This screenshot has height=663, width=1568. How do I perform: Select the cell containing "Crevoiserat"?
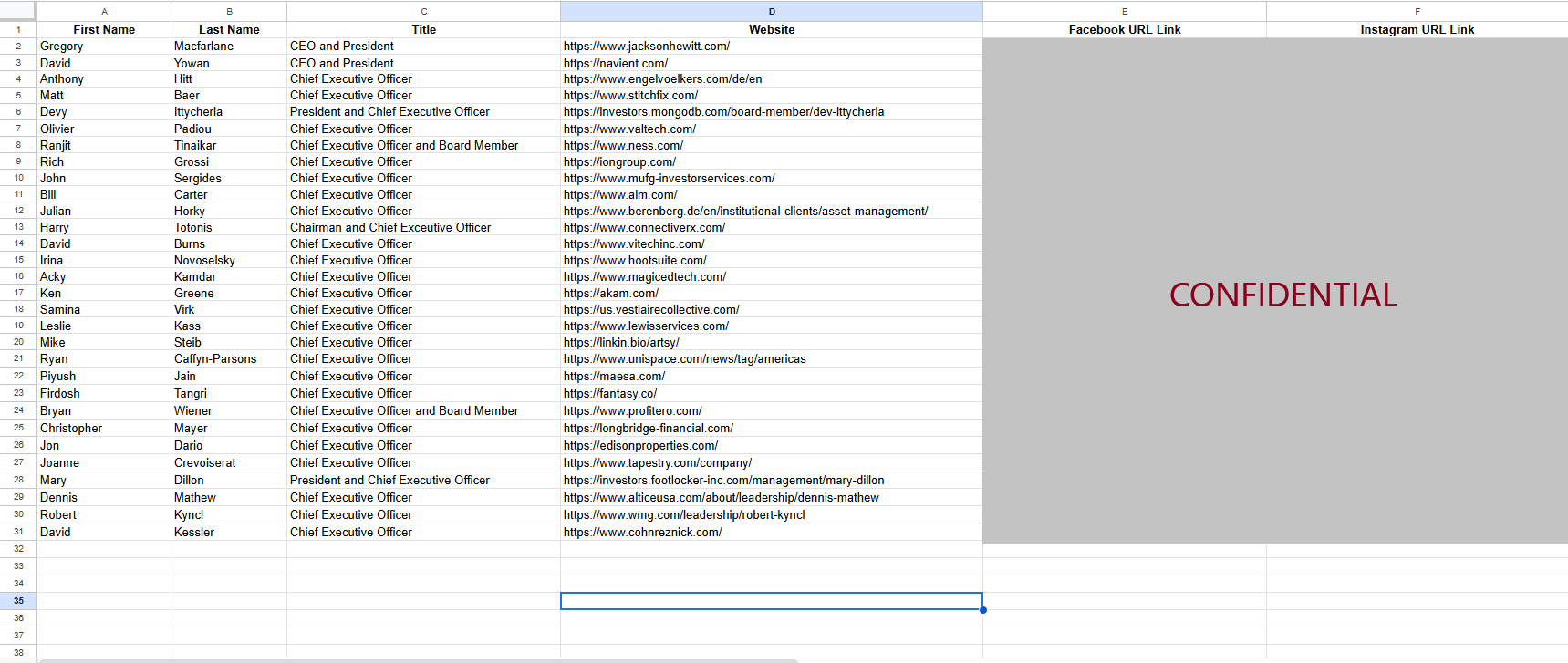click(229, 462)
